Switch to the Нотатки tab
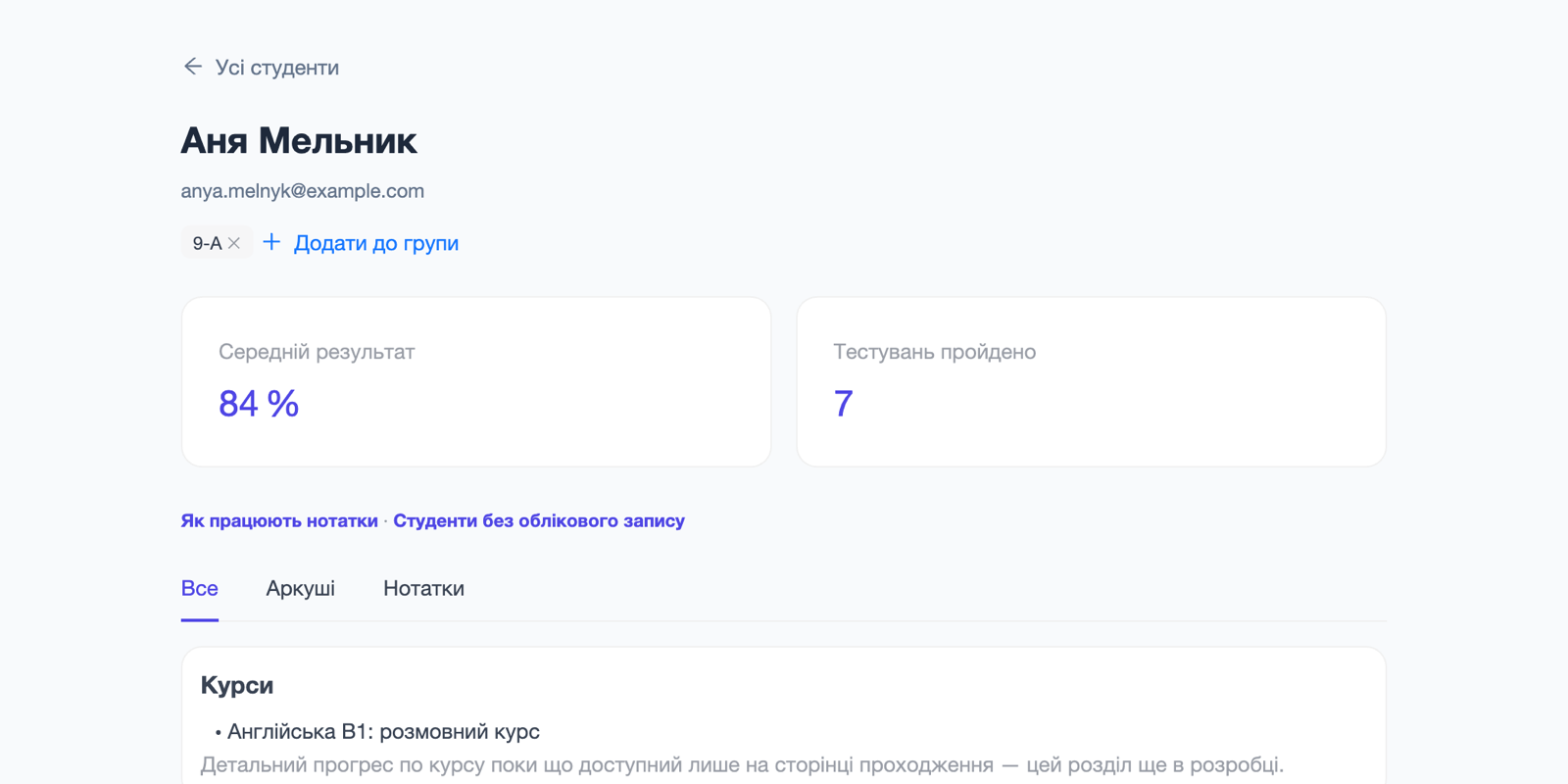The height and width of the screenshot is (784, 1568). pos(423,588)
